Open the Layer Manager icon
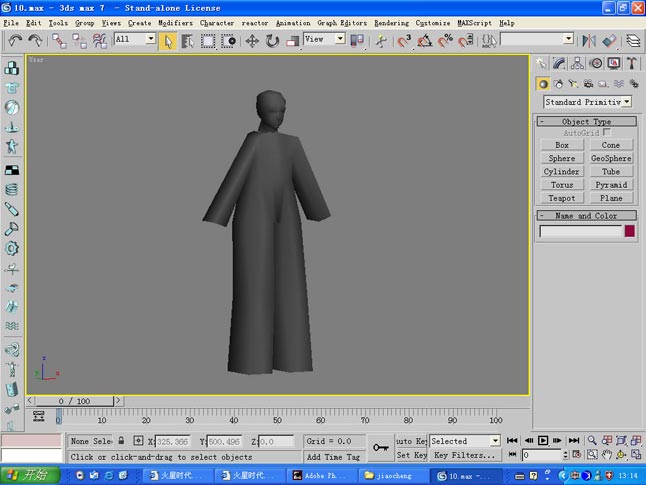Viewport: 646px width, 485px height. coord(633,41)
